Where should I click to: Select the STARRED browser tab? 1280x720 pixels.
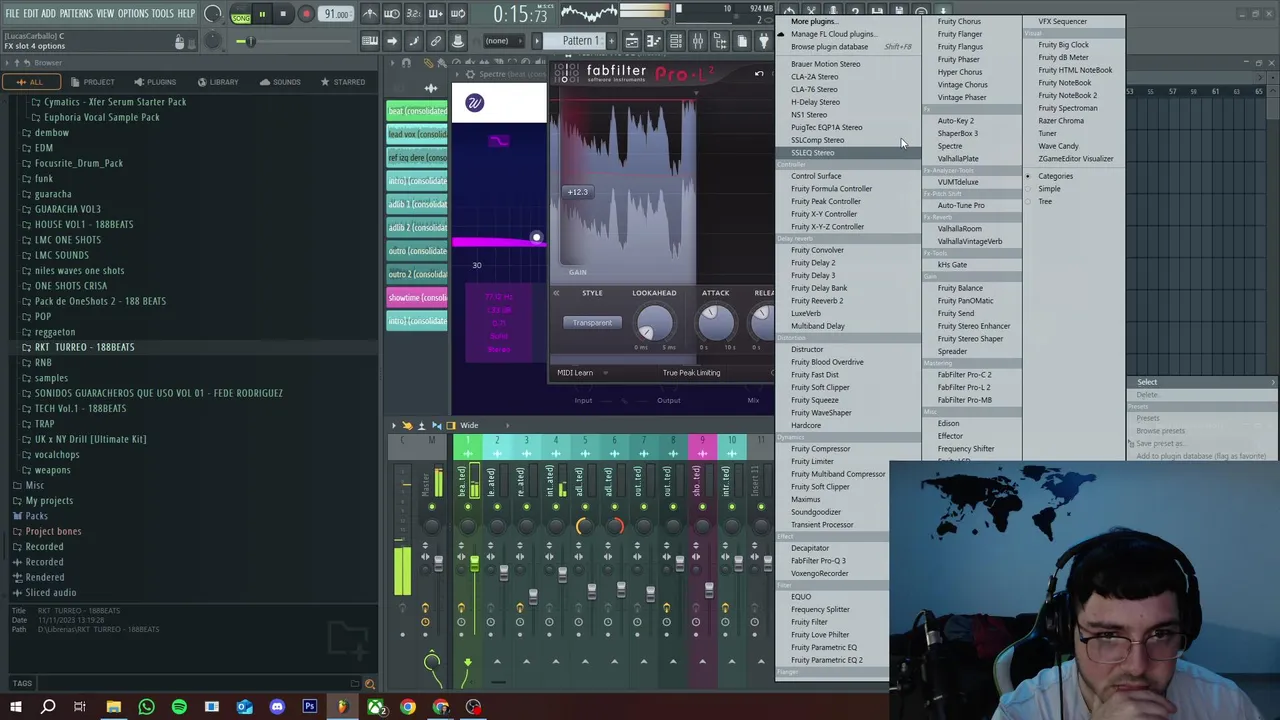(x=342, y=82)
